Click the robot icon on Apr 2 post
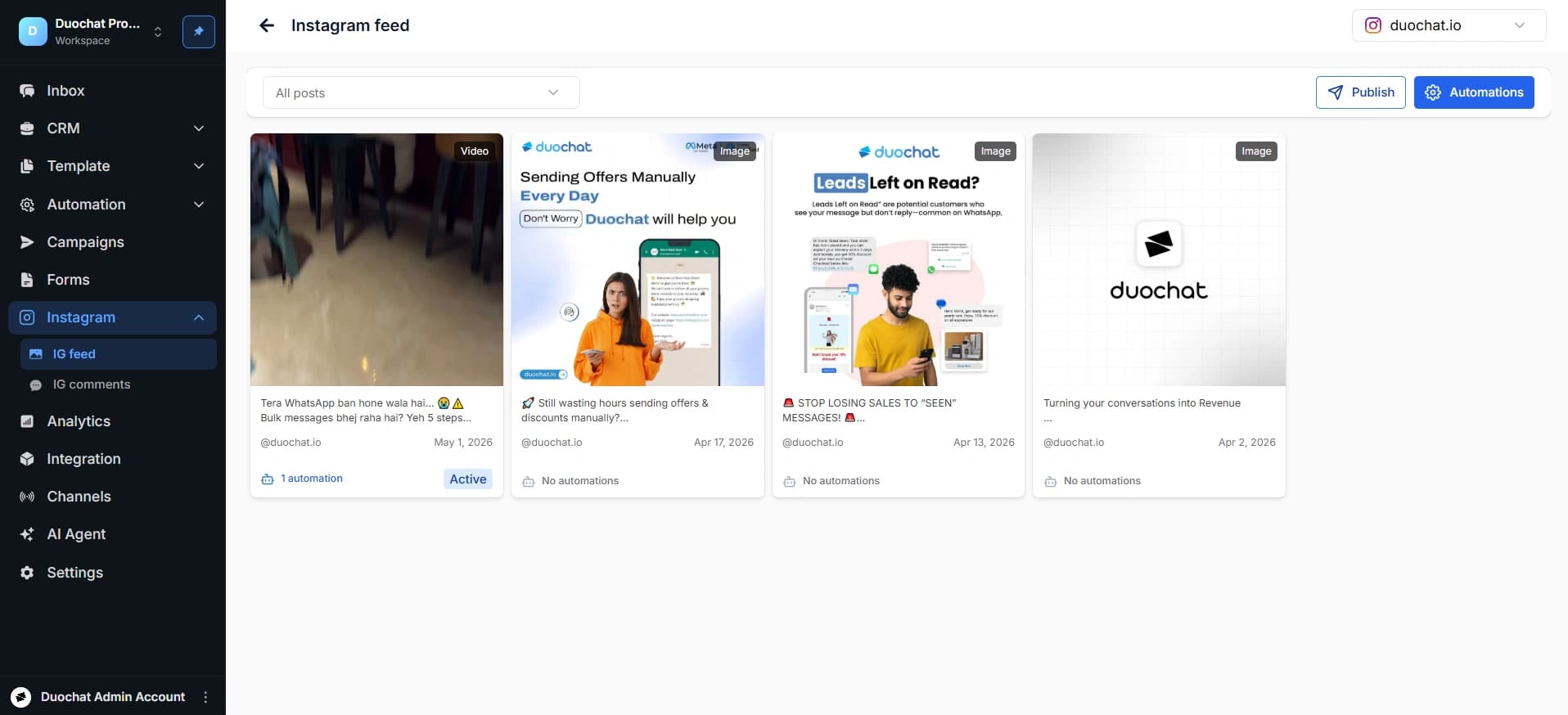 click(1050, 481)
